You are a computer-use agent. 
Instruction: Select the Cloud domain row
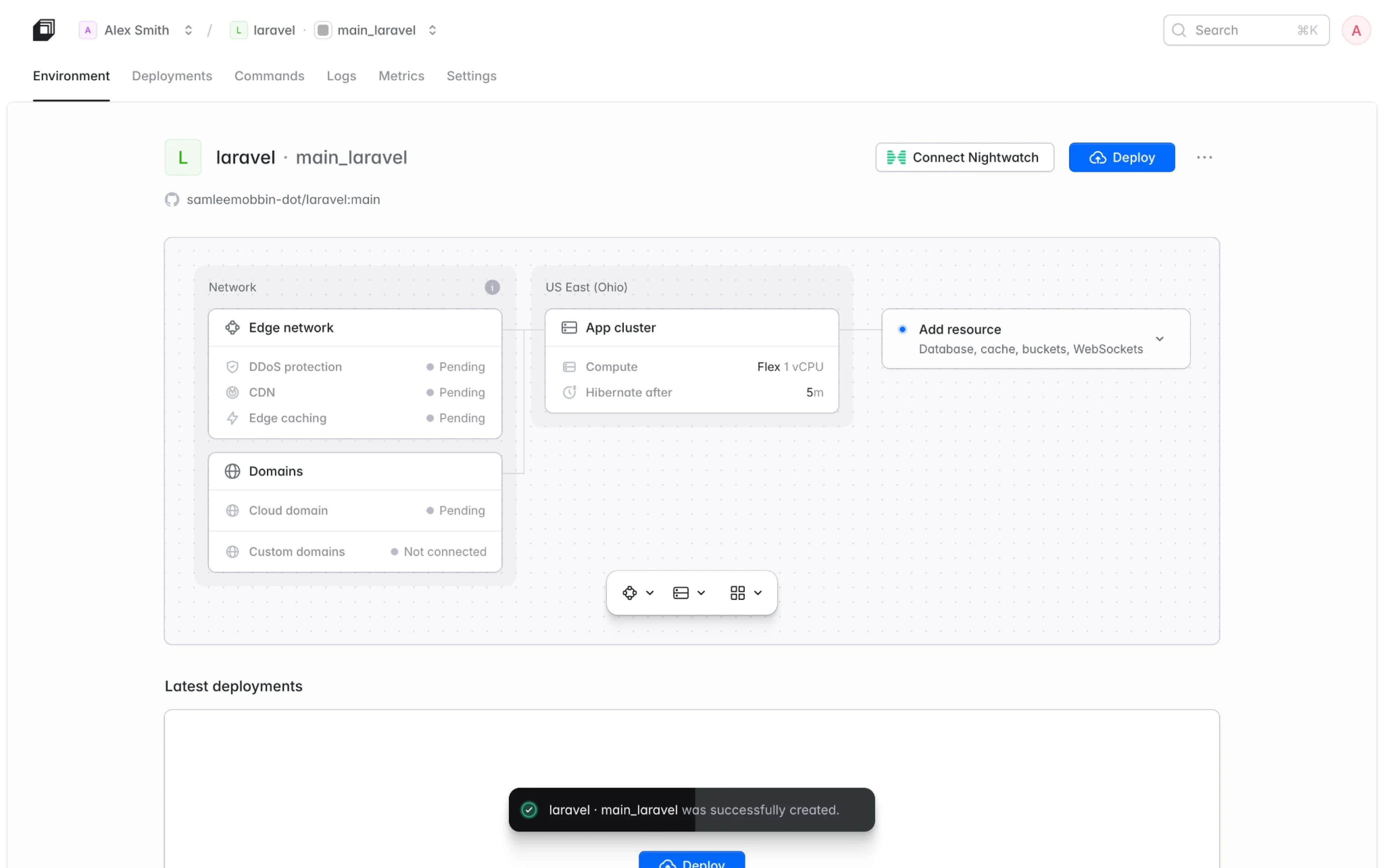pyautogui.click(x=355, y=510)
